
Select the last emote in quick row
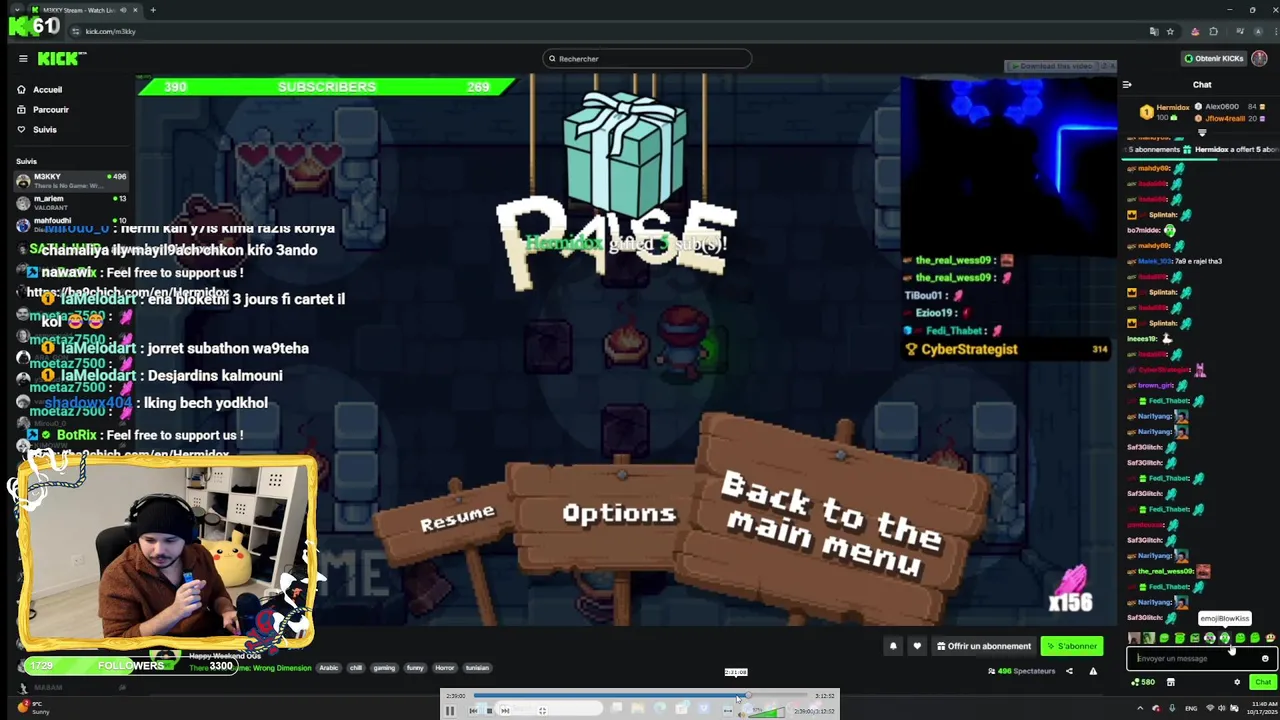(x=1270, y=638)
